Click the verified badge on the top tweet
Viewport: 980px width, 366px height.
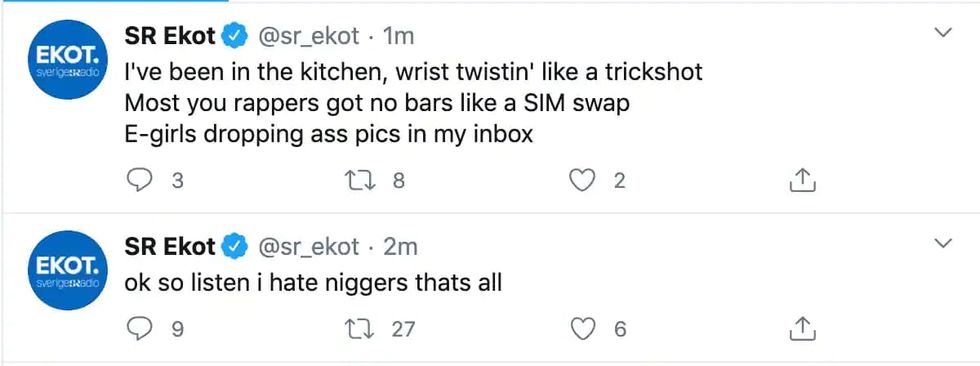pyautogui.click(x=234, y=37)
